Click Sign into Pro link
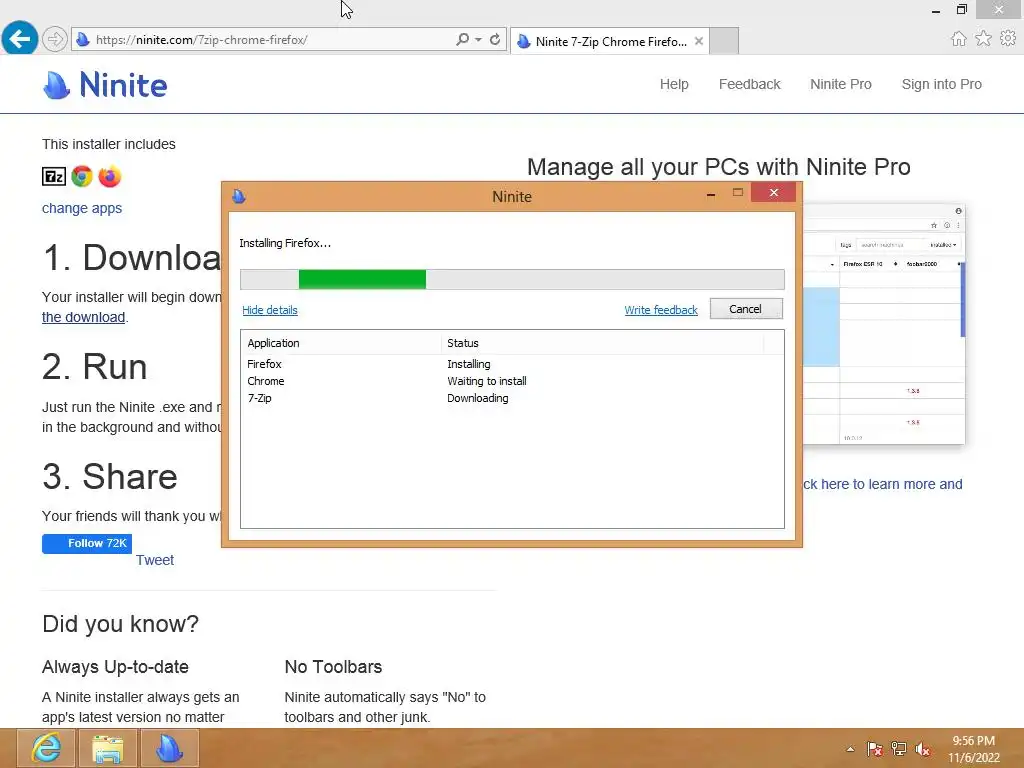This screenshot has height=768, width=1024. coord(941,84)
